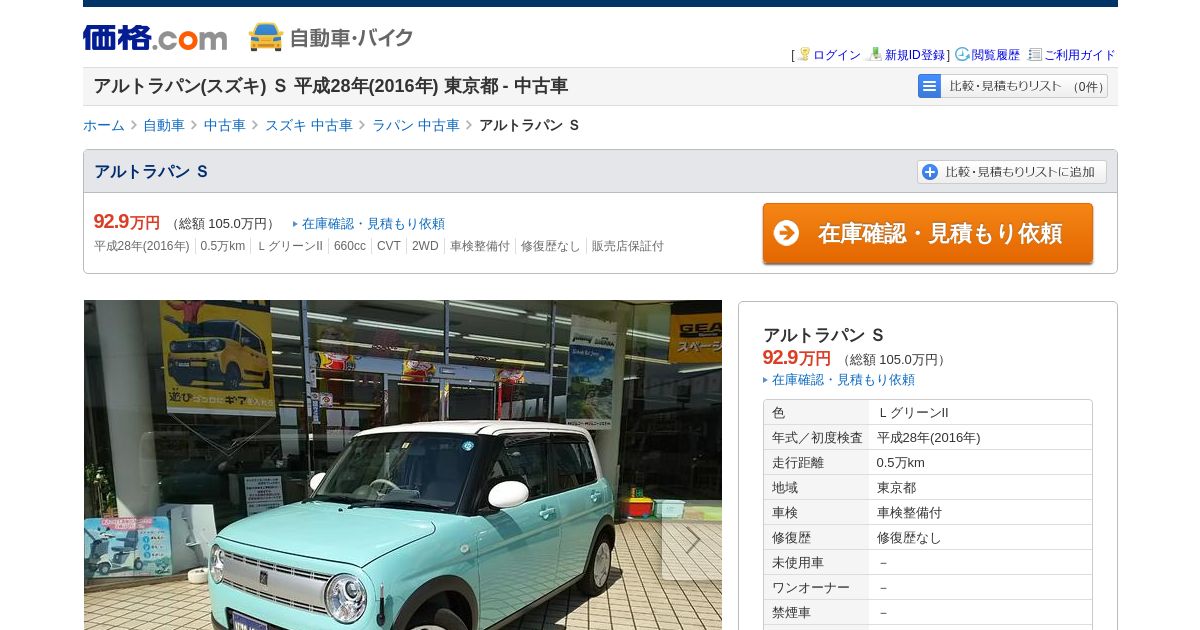Image resolution: width=1200 pixels, height=630 pixels.
Task: Click 2WD in the summary spec line
Action: 425,246
